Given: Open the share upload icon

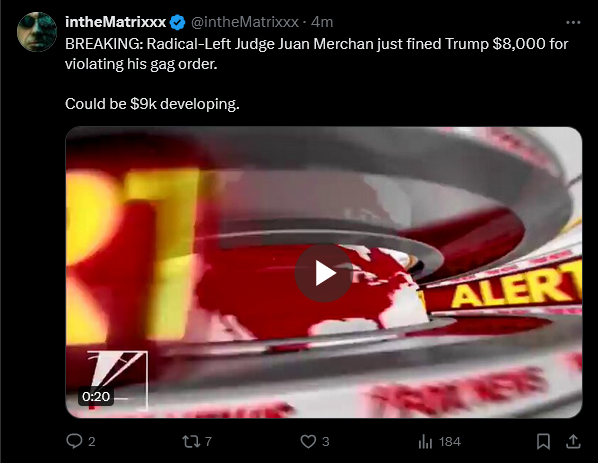Looking at the screenshot, I should pyautogui.click(x=573, y=441).
